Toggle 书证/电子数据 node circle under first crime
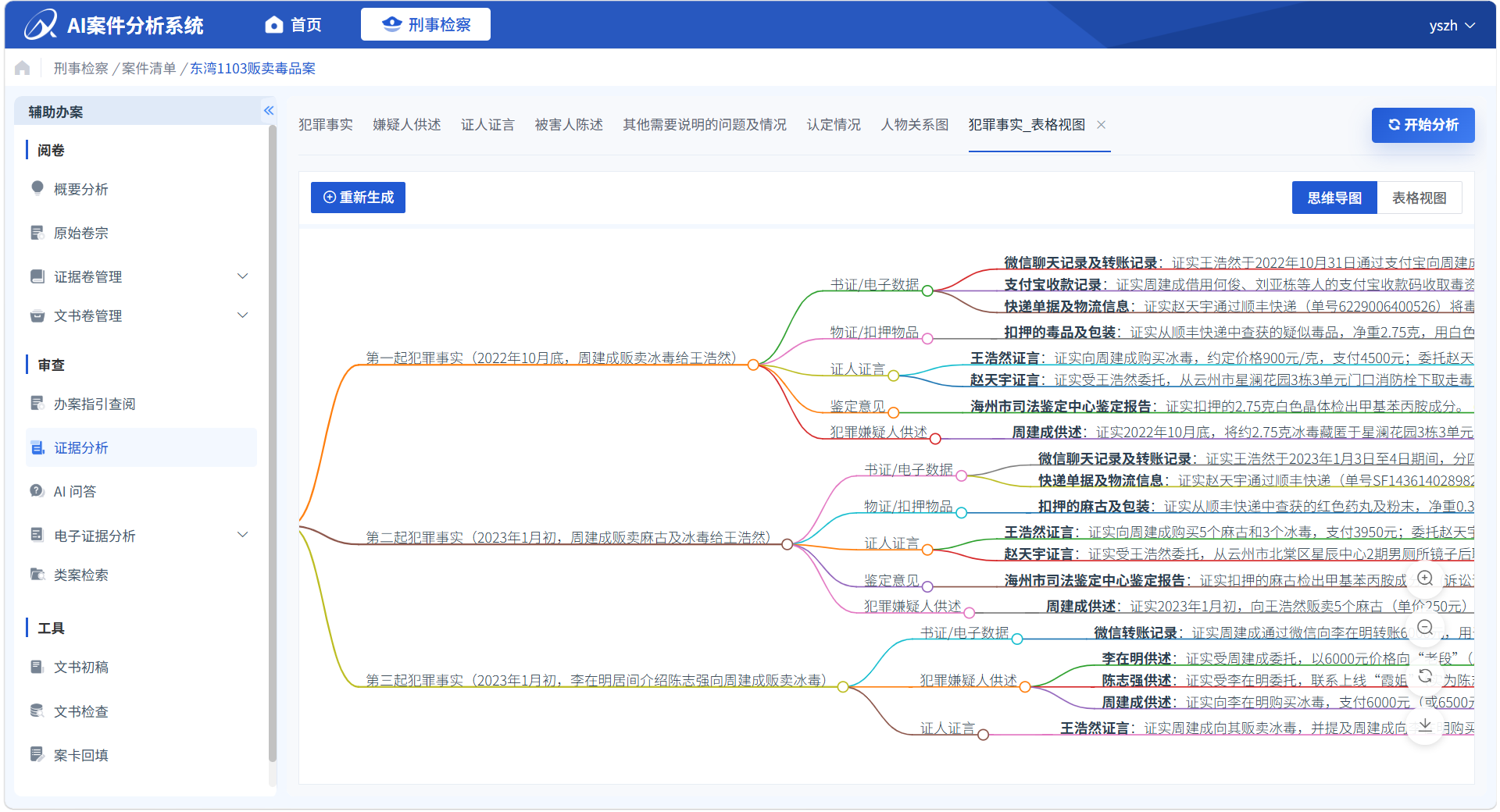The height and width of the screenshot is (812, 1500). (x=927, y=291)
